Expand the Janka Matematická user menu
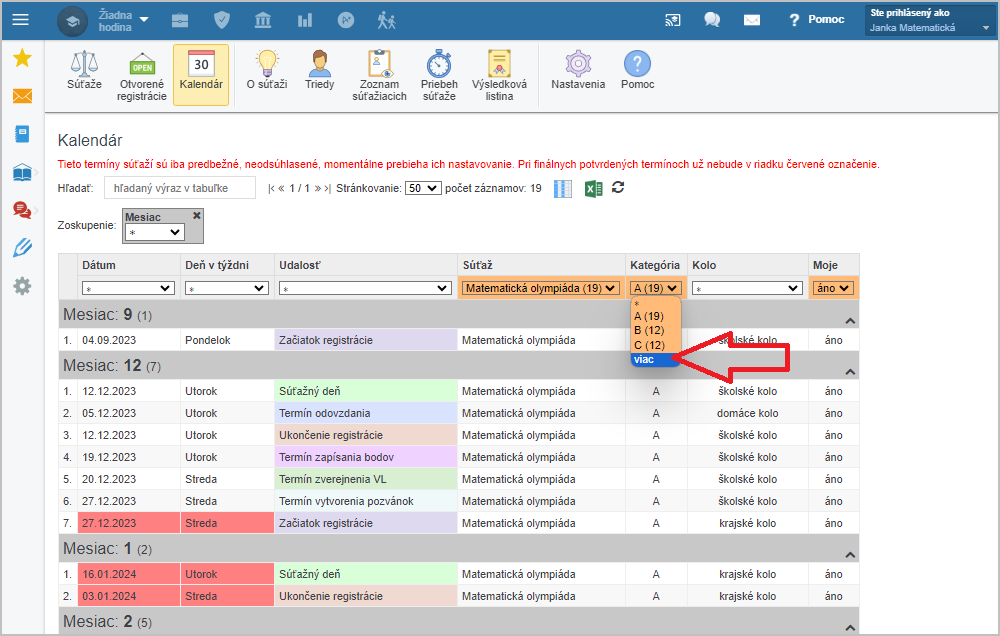The height and width of the screenshot is (636, 1000). 929,20
